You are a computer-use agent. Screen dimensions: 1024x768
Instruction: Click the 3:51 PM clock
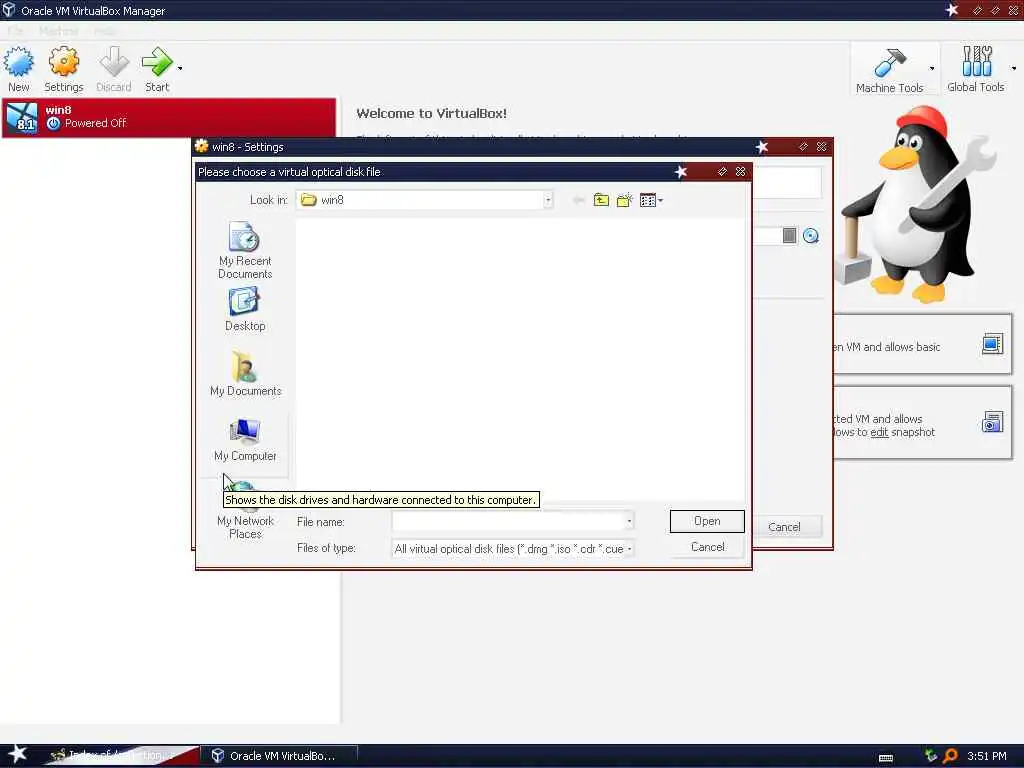(987, 756)
